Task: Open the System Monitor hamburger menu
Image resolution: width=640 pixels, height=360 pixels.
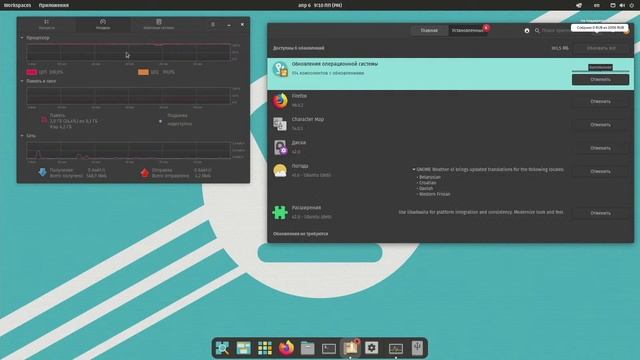Action: (213, 24)
